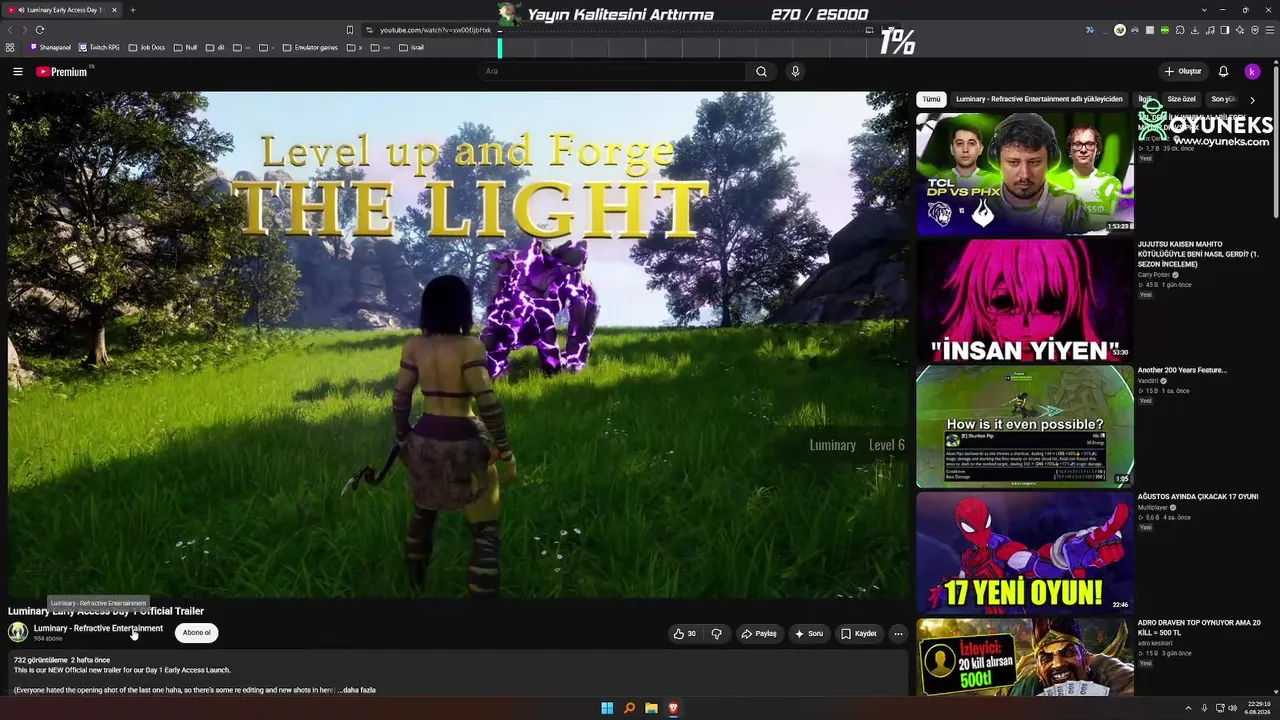This screenshot has height=720, width=1280.
Task: Open the Null bookmark folder
Action: coord(185,47)
